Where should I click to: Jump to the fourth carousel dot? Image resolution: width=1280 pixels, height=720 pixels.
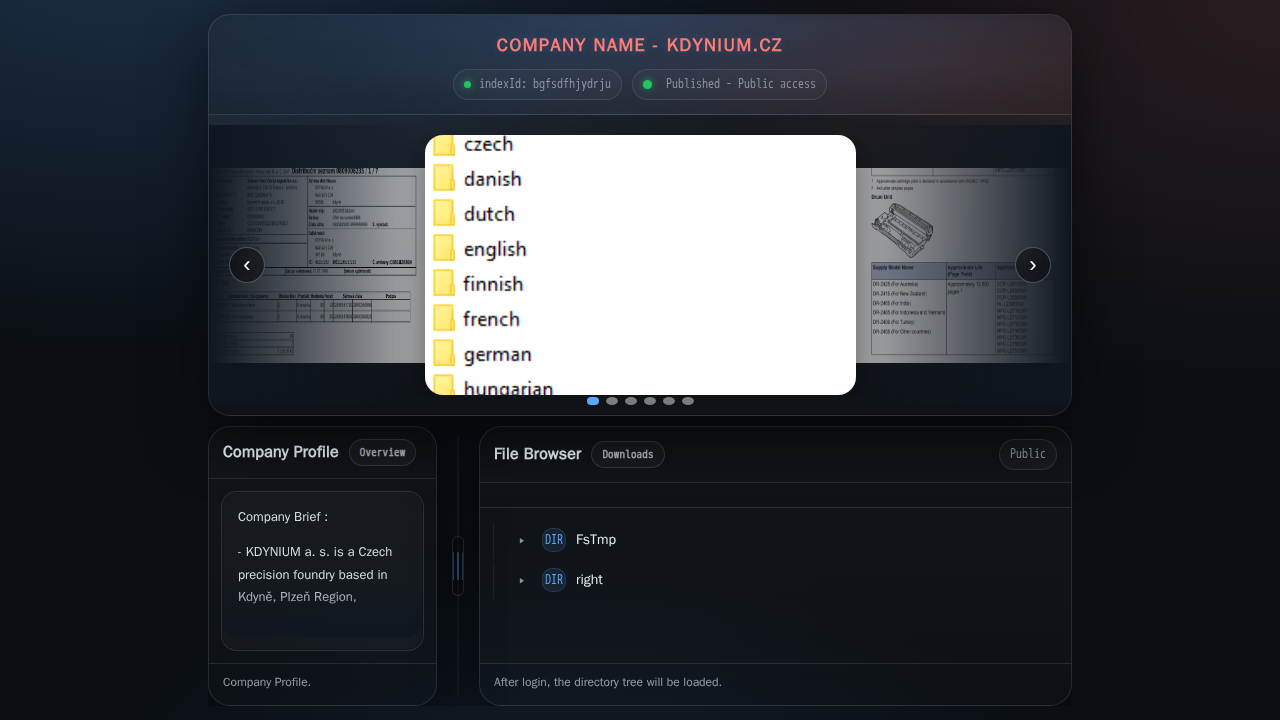click(650, 401)
